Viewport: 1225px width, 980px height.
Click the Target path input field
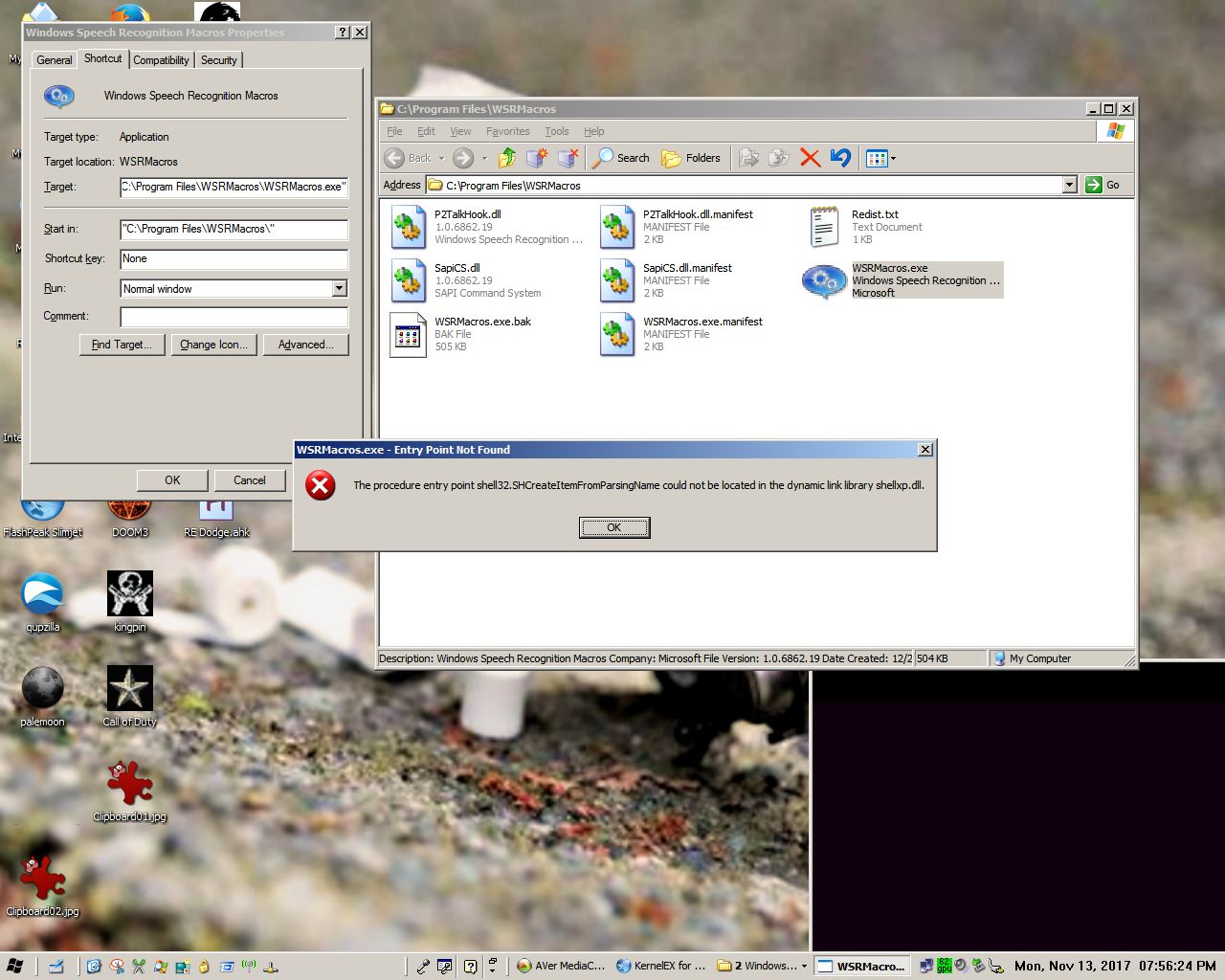(234, 187)
